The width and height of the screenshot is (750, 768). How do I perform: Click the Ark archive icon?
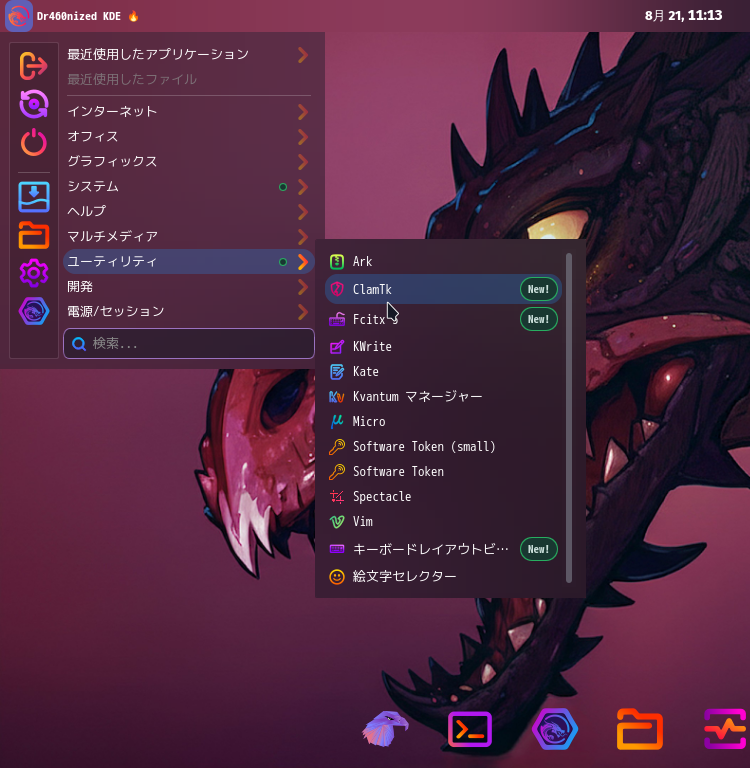(x=337, y=262)
